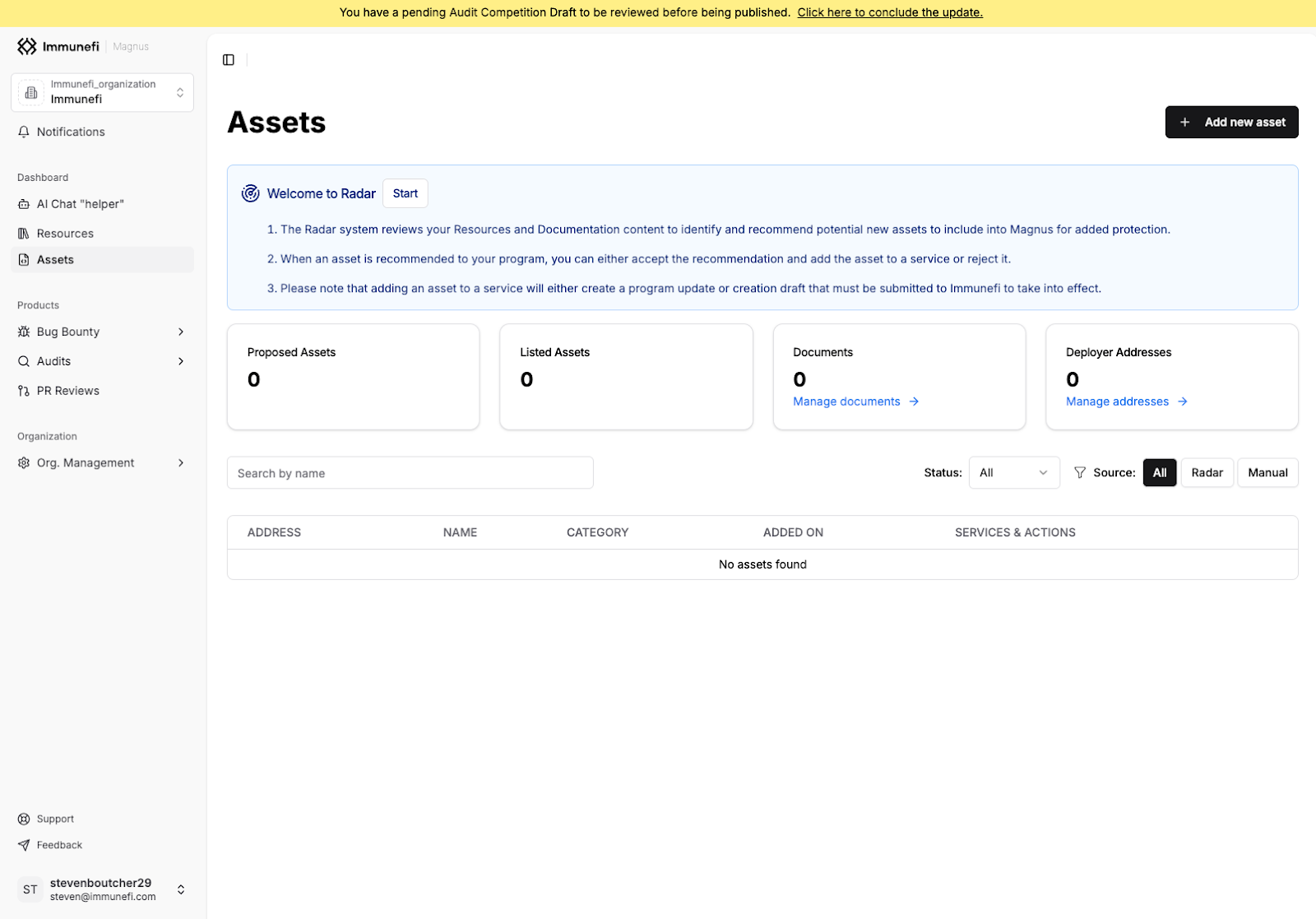
Task: Click the ADDRESS column header
Action: coord(274,532)
